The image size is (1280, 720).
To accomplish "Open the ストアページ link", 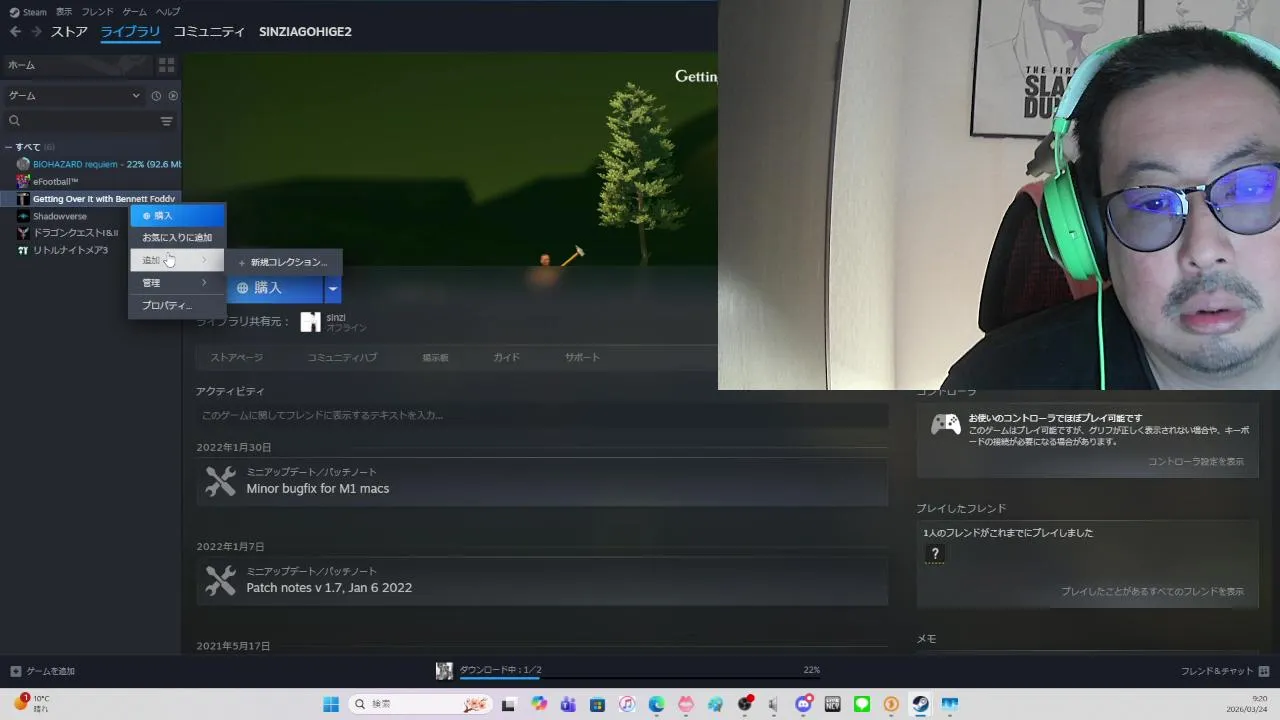I will [x=236, y=357].
